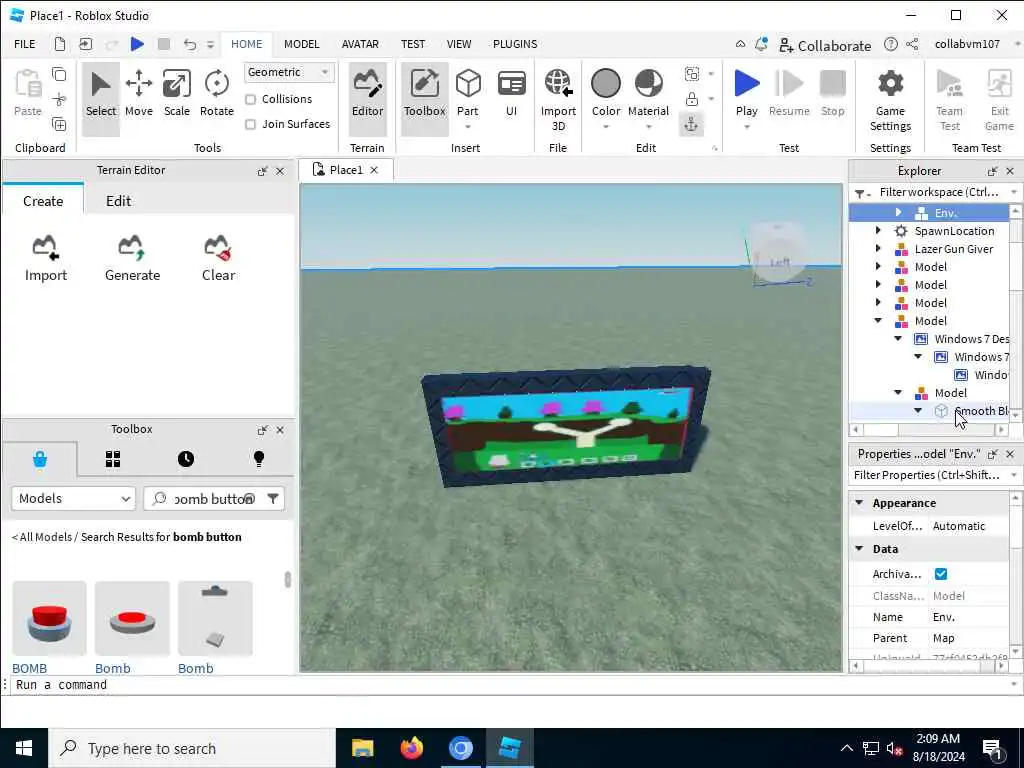Activate the Move tool
1024x768 pixels.
(138, 95)
